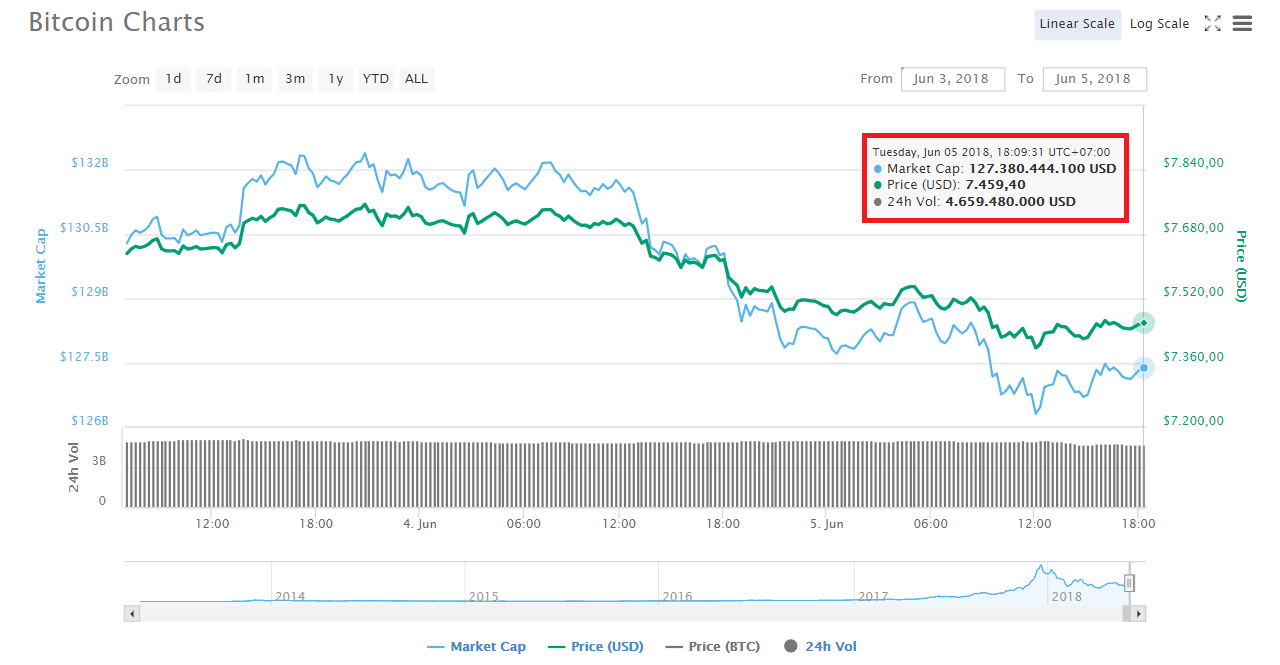This screenshot has height=665, width=1280.
Task: Switch to Log Scale
Action: pyautogui.click(x=1159, y=24)
